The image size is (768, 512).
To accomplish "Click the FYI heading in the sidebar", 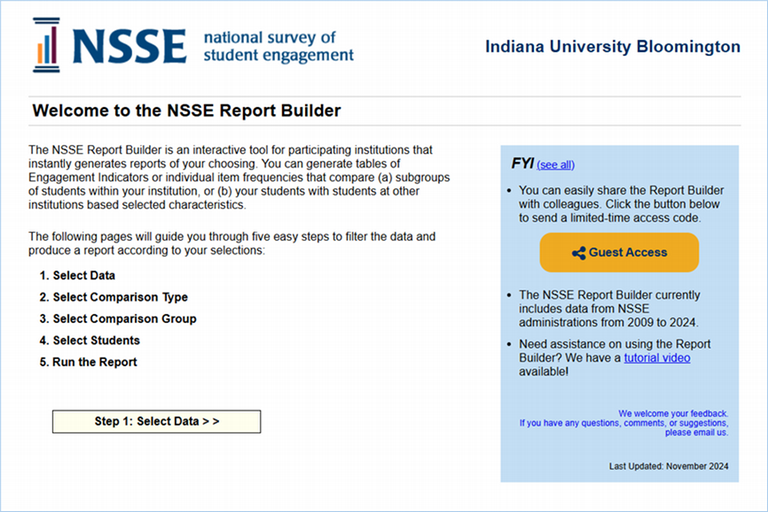I will coord(522,163).
